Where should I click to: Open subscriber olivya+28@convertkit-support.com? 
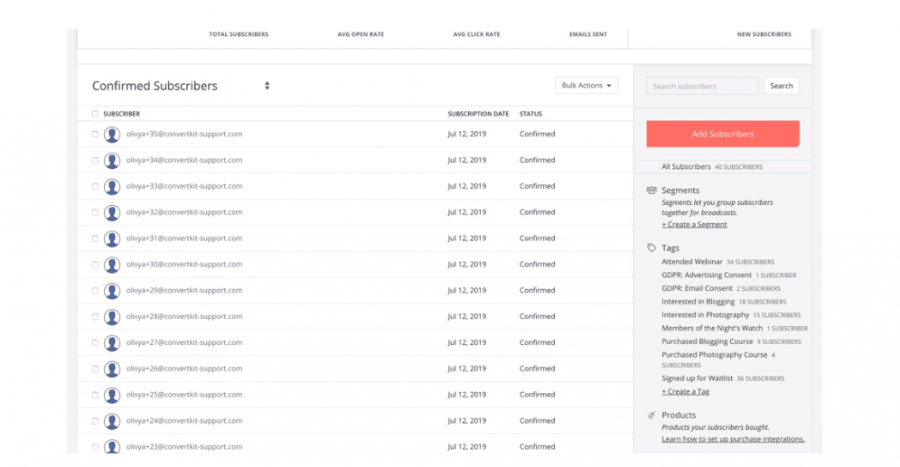[184, 317]
